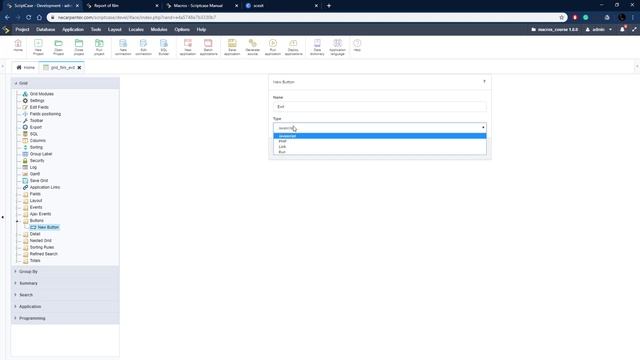Viewport: 640px width, 360px height.
Task: Switch to the Home tab
Action: tap(25, 67)
